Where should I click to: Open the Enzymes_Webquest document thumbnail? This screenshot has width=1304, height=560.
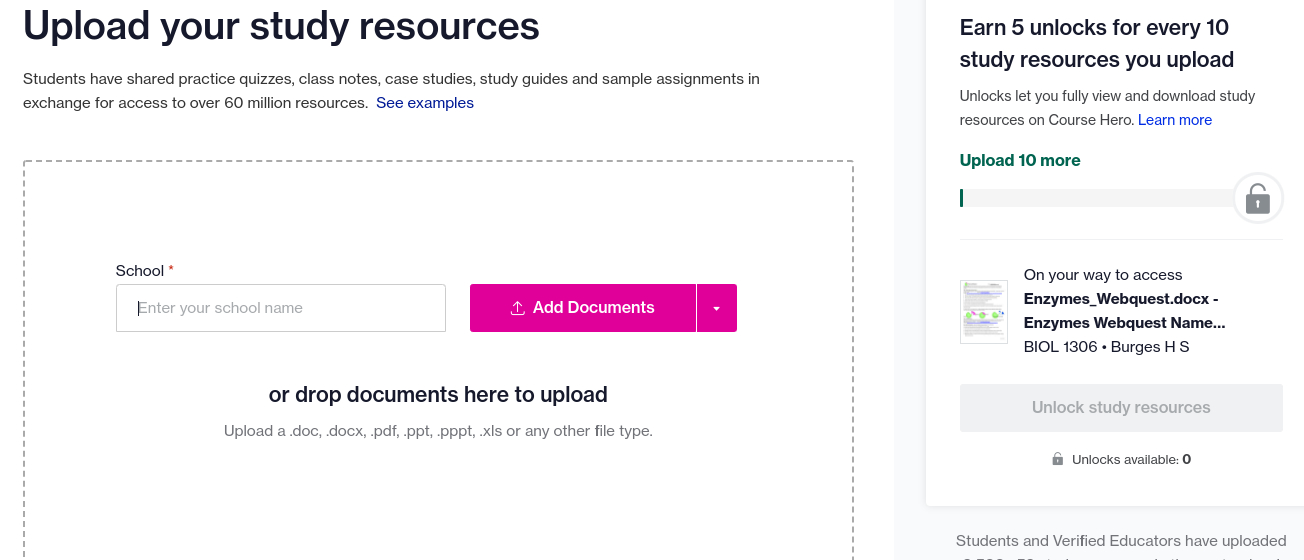984,312
